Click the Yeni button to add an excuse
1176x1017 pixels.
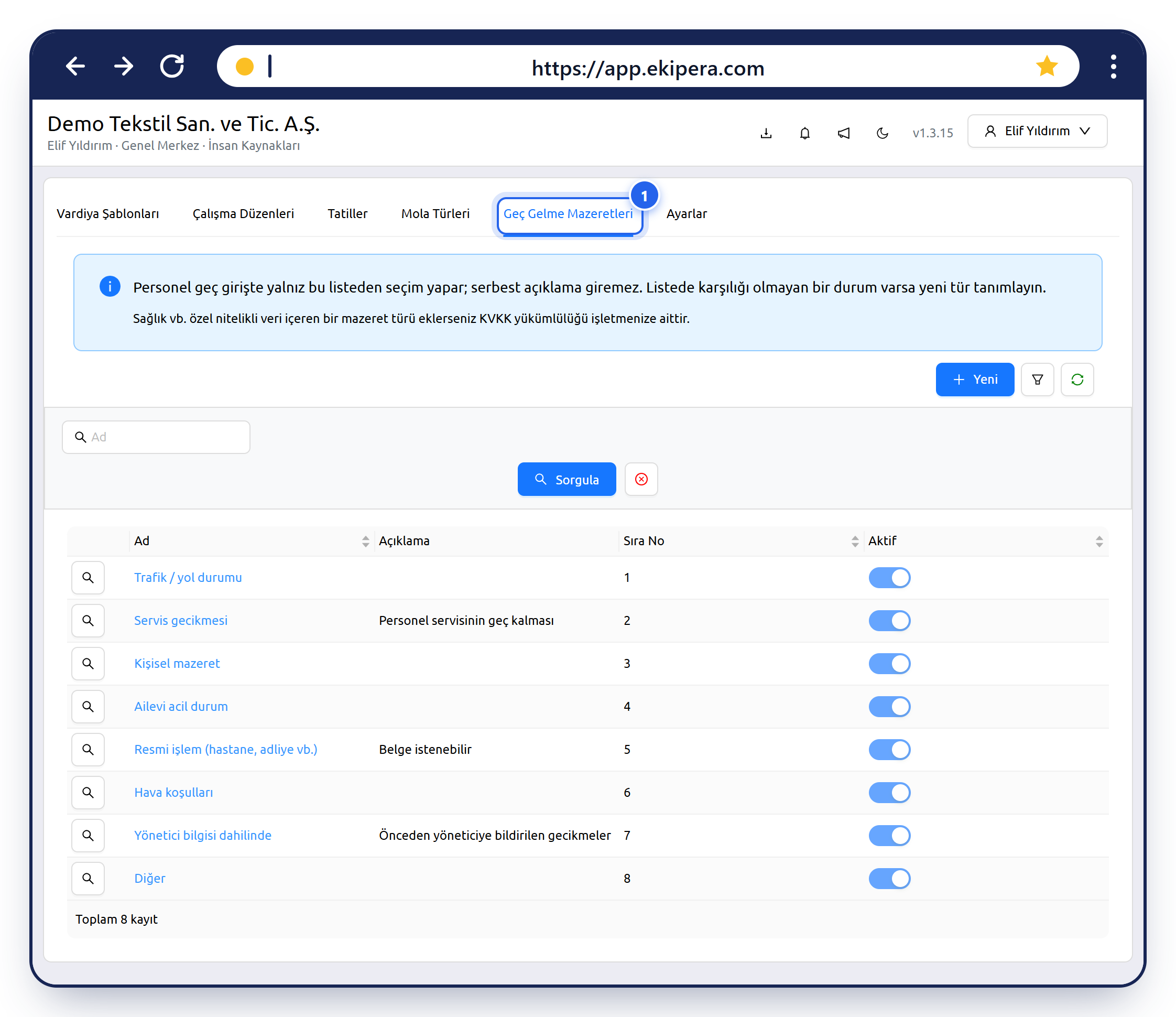[x=975, y=380]
